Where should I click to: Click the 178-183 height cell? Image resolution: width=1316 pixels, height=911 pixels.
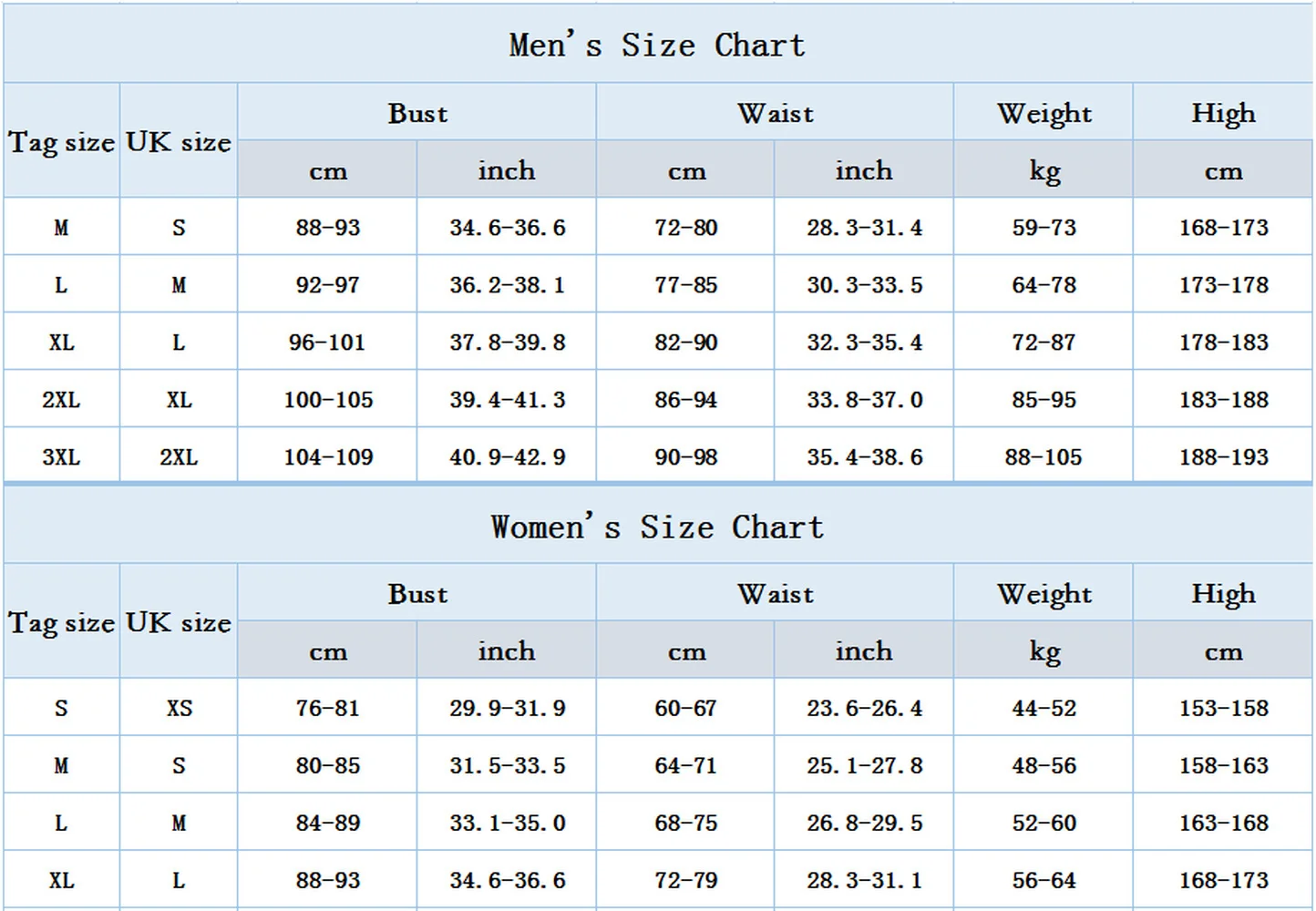pyautogui.click(x=1223, y=343)
